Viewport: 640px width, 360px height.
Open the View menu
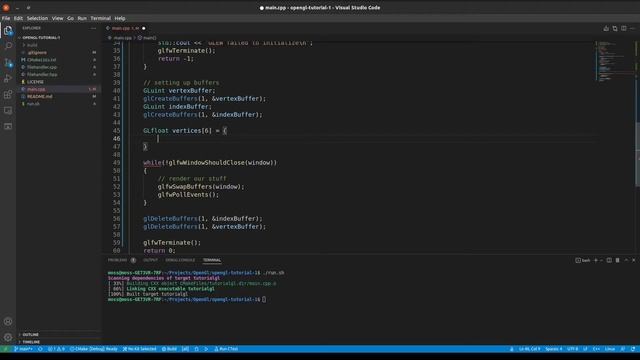(58, 18)
